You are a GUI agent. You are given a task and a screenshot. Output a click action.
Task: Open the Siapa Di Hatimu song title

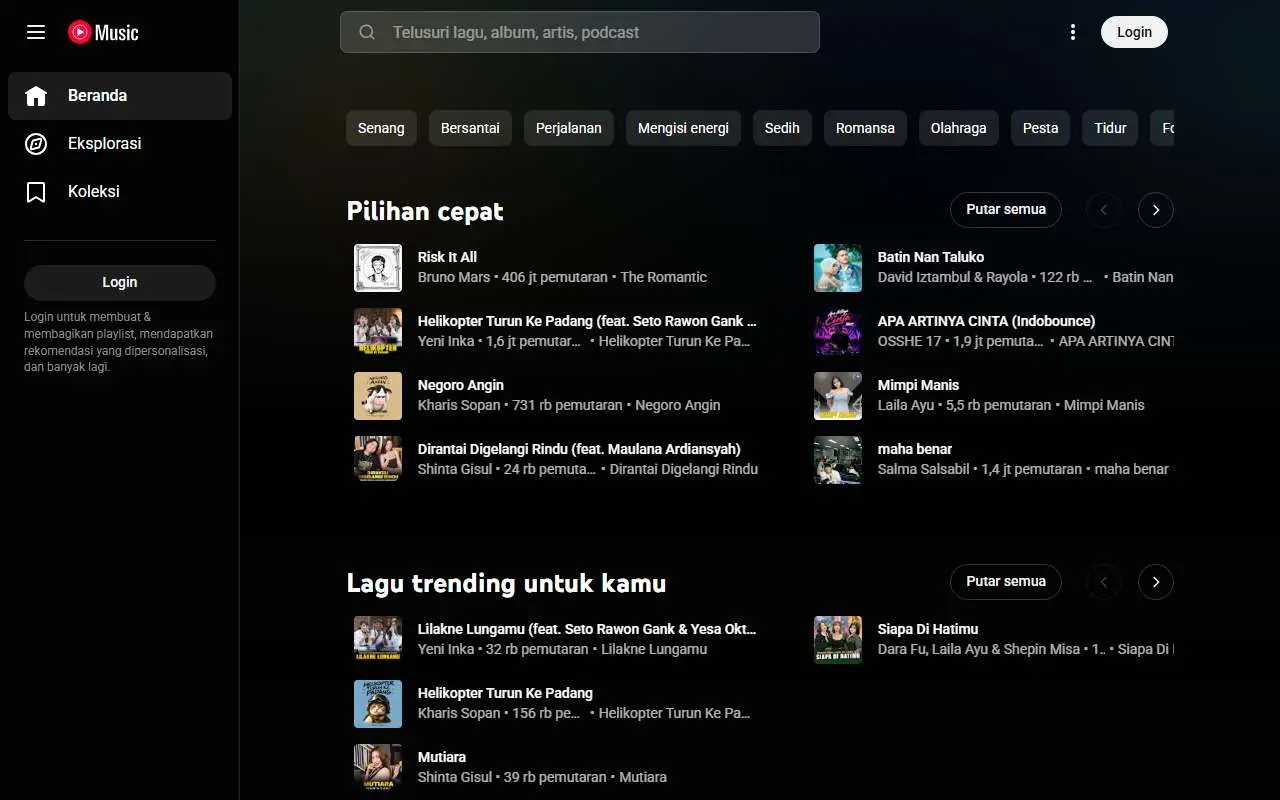click(x=928, y=629)
